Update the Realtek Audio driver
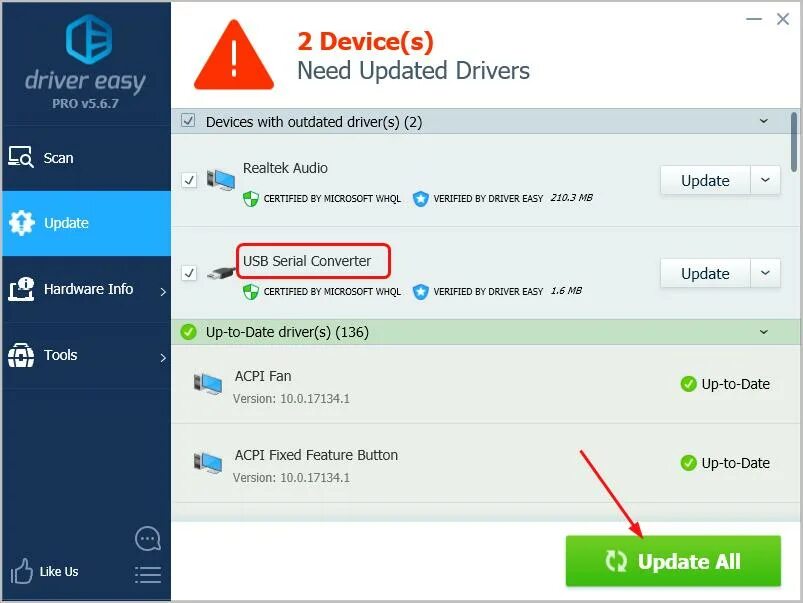 click(705, 180)
